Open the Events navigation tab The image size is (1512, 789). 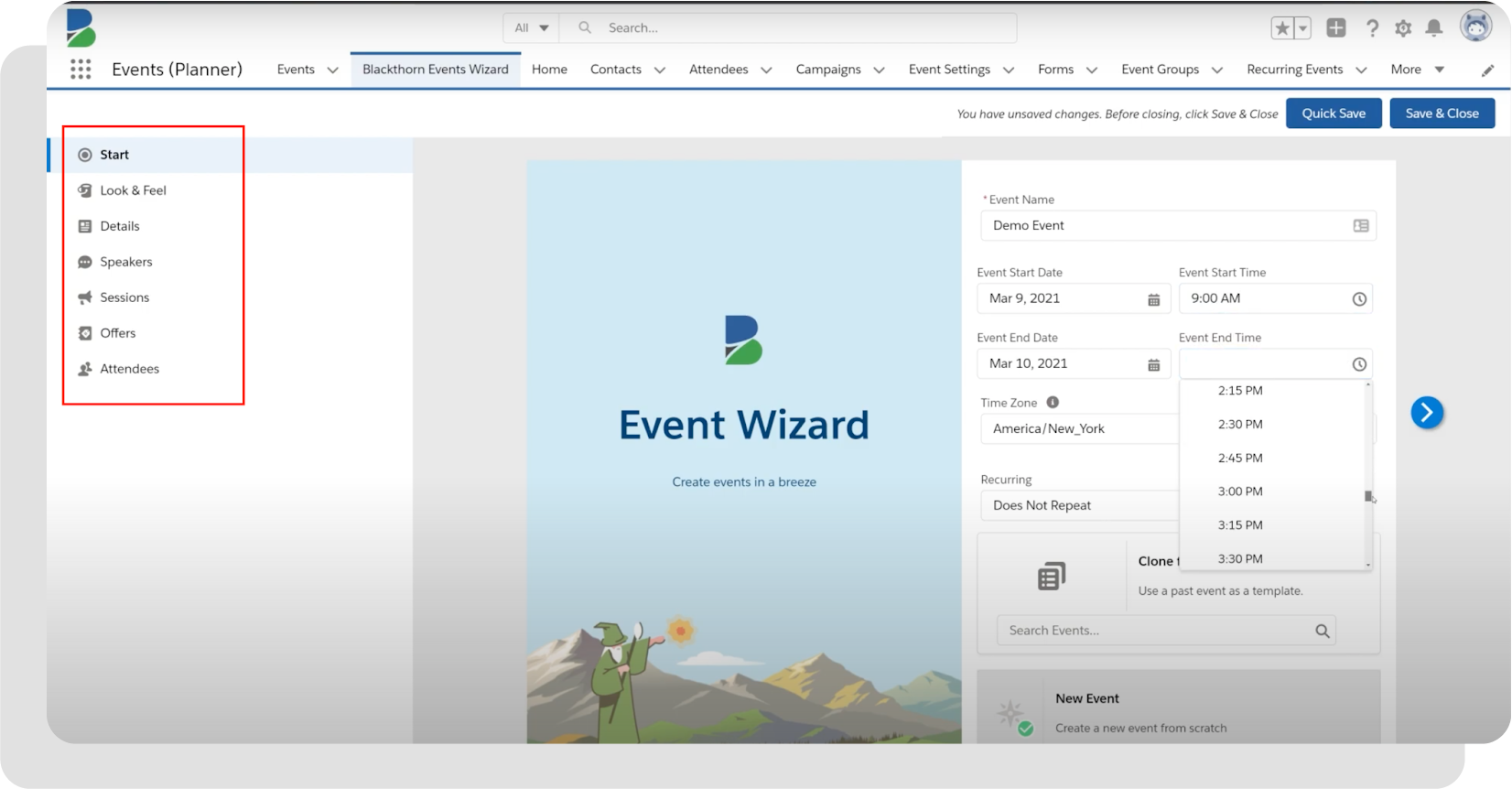[x=296, y=70]
